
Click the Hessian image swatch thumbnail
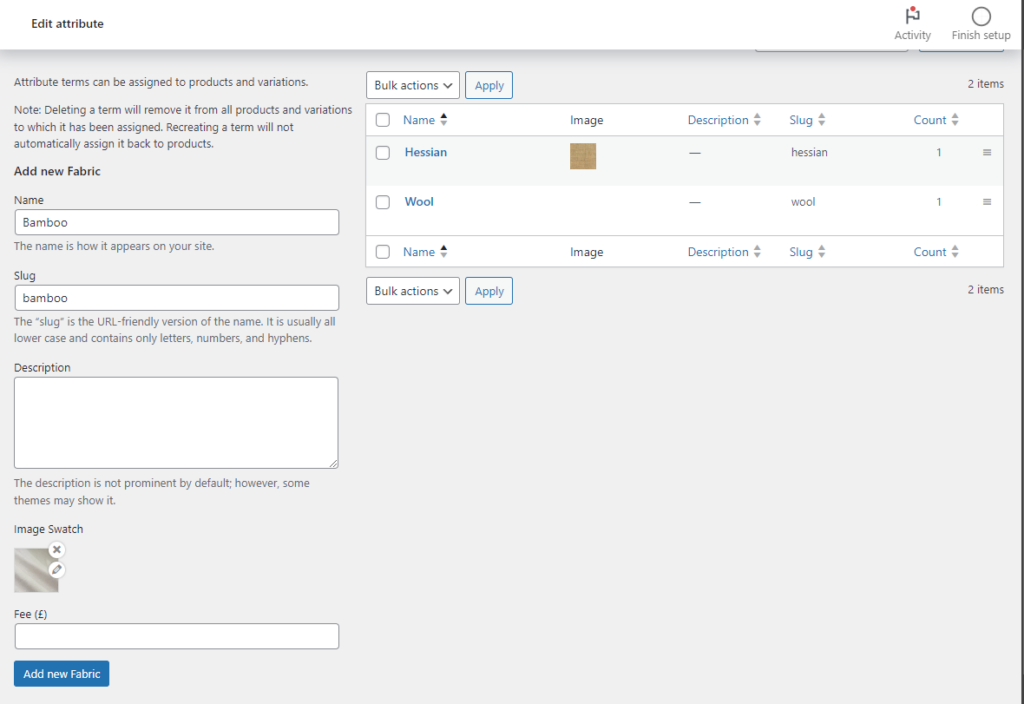[x=583, y=156]
